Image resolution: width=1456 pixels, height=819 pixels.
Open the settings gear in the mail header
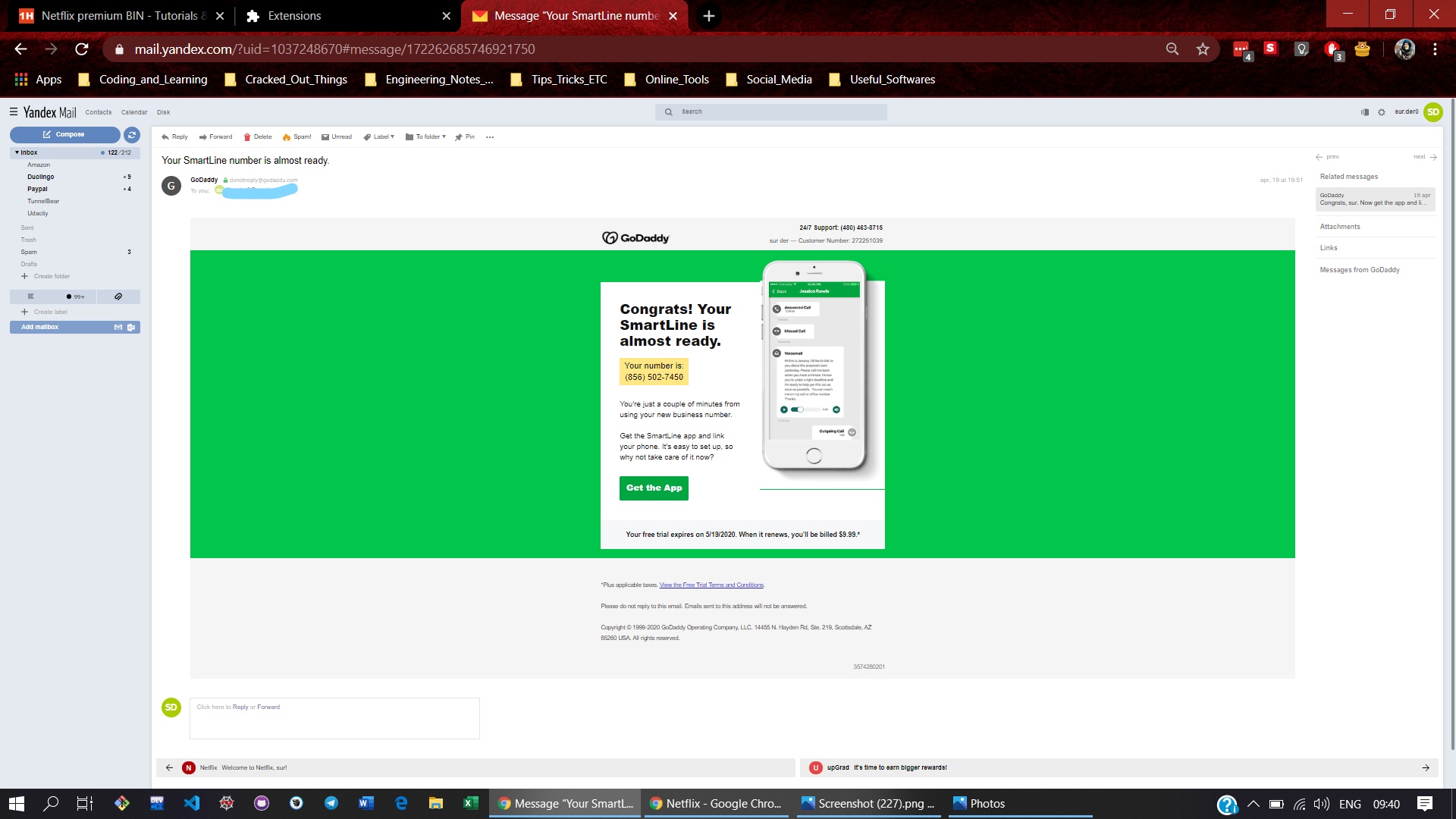[1381, 112]
